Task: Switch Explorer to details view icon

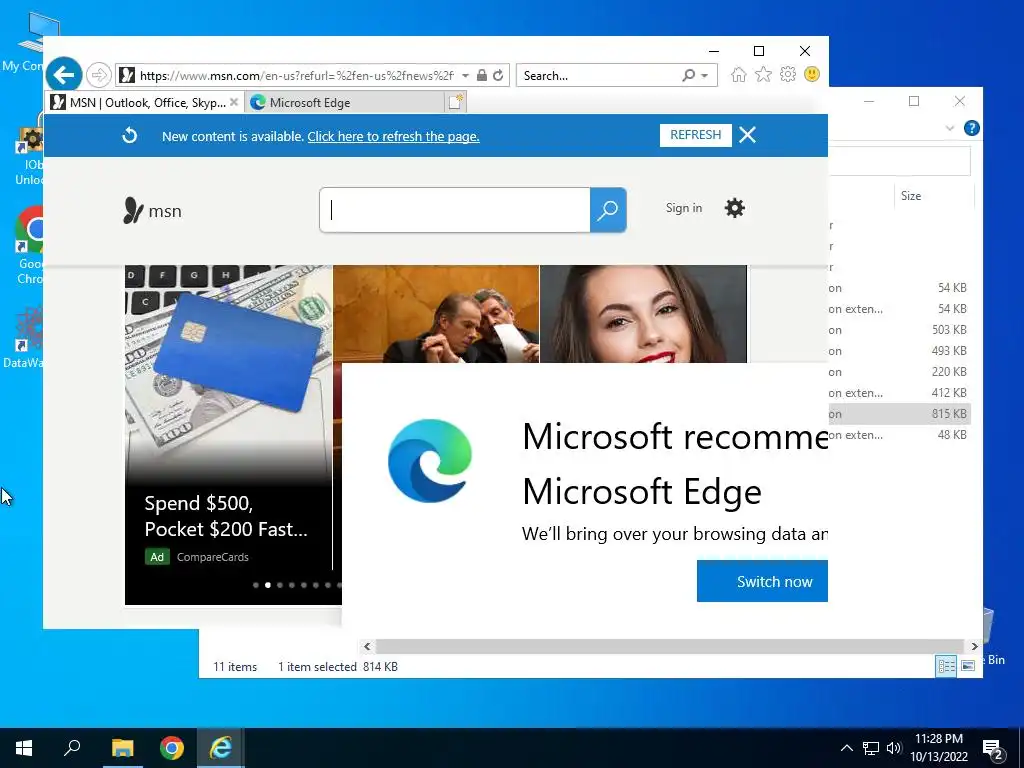Action: click(946, 665)
